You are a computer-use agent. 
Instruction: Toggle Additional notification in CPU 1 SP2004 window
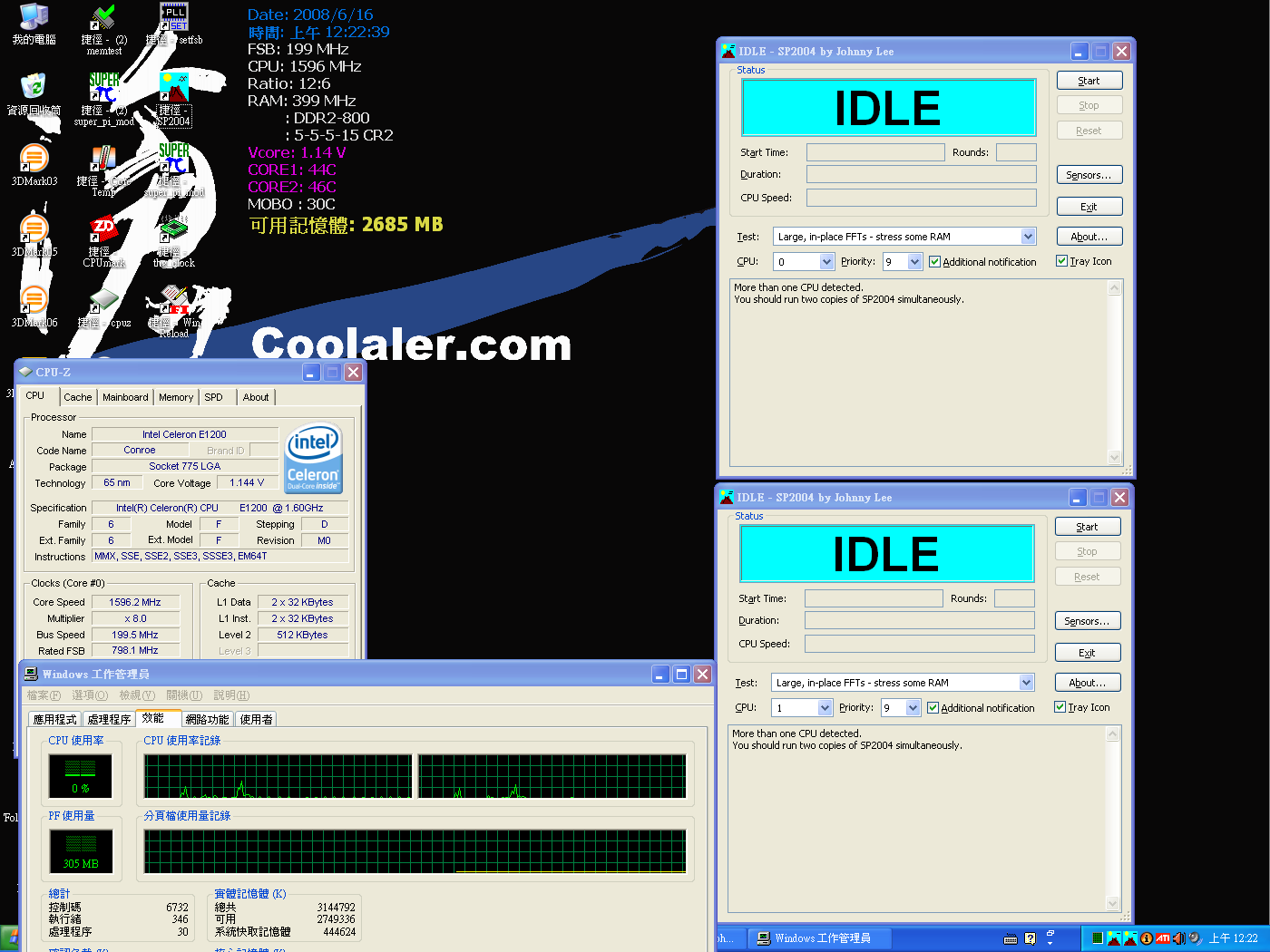point(933,707)
